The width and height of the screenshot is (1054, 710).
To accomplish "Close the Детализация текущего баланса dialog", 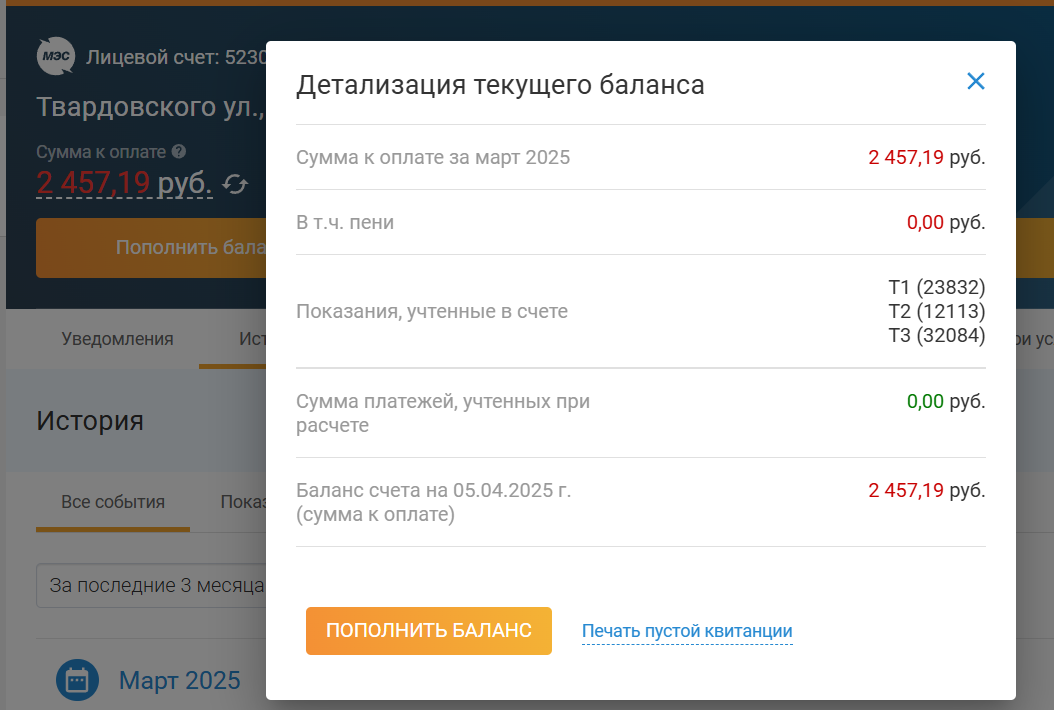I will pos(975,82).
